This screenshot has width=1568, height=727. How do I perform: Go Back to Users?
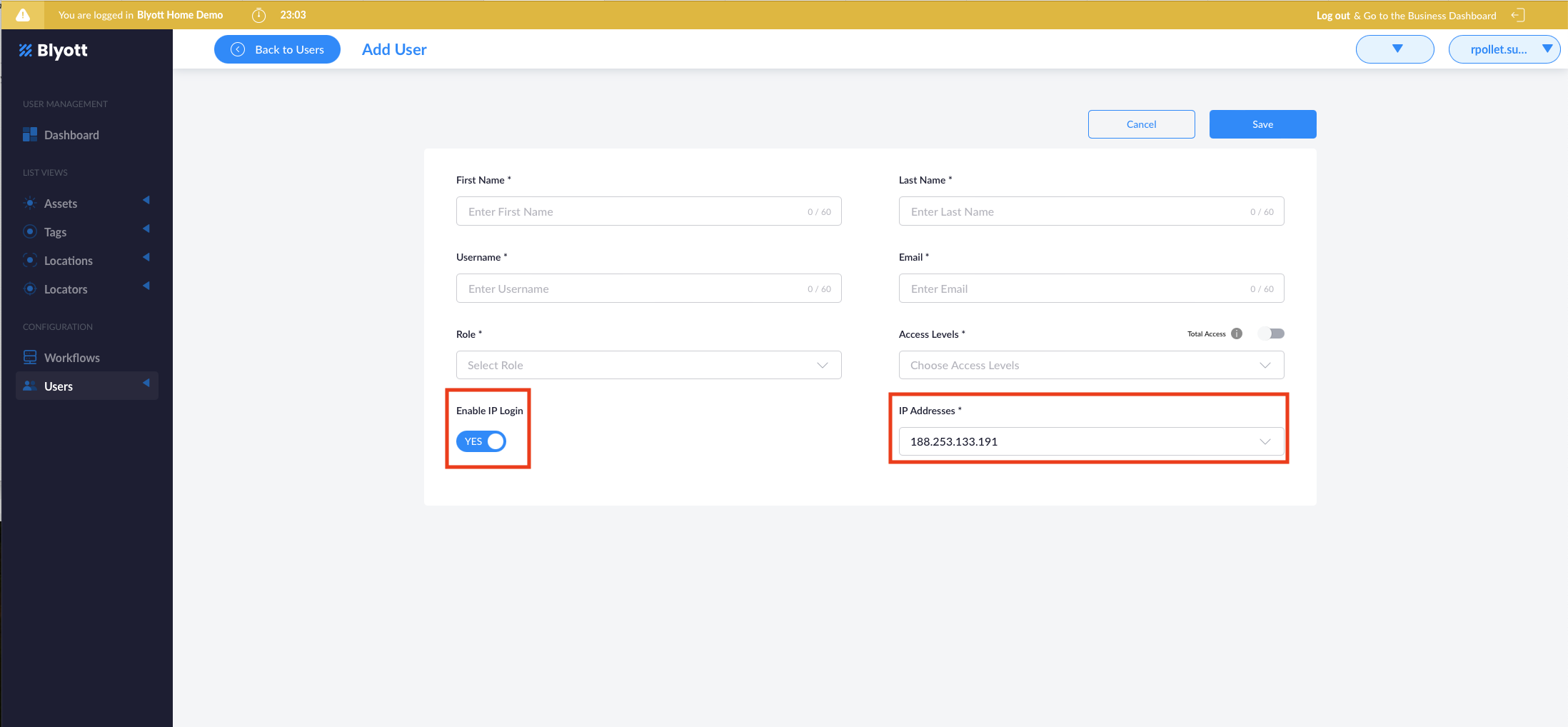(x=277, y=49)
